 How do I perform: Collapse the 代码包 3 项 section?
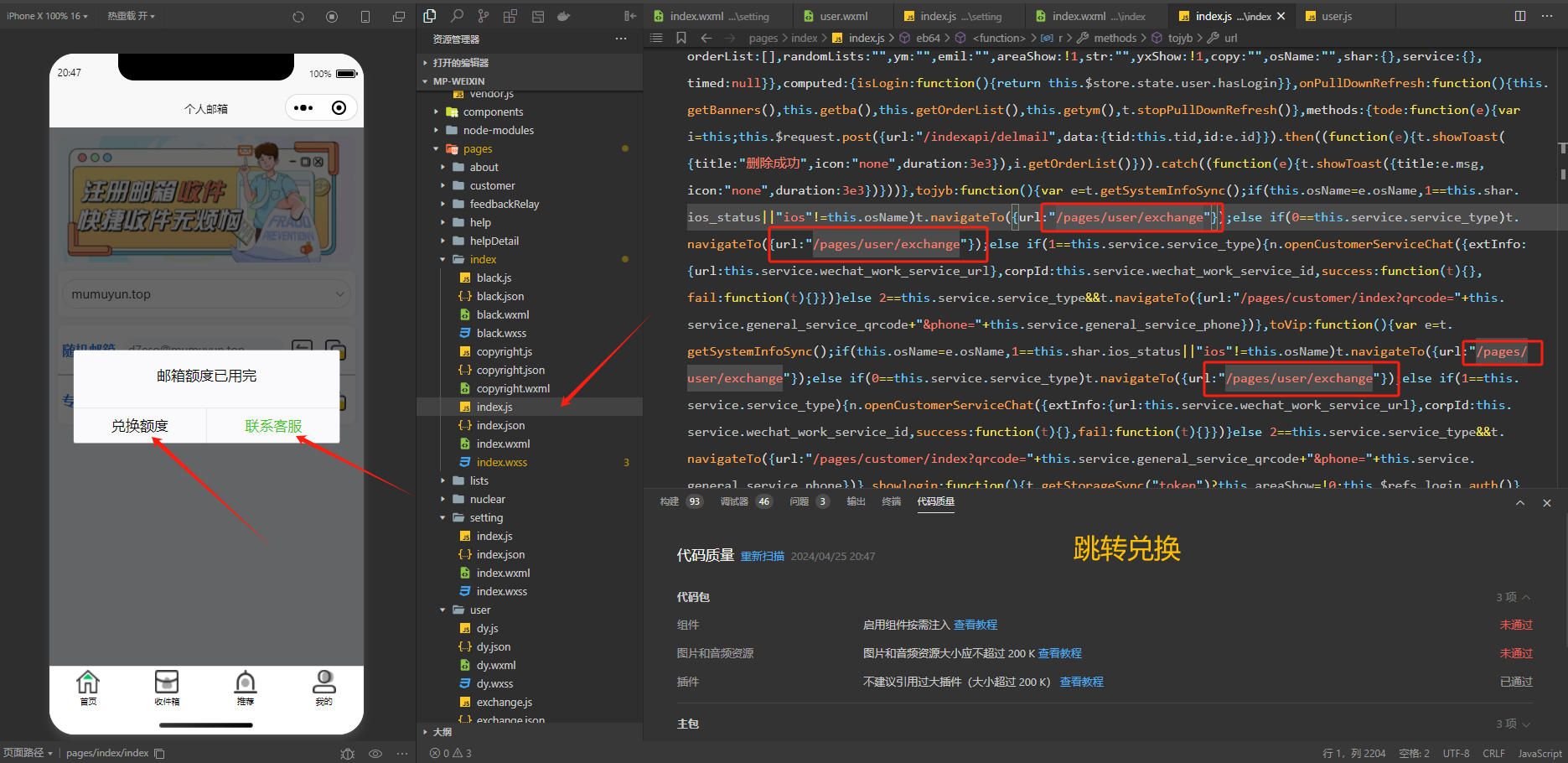click(1514, 597)
